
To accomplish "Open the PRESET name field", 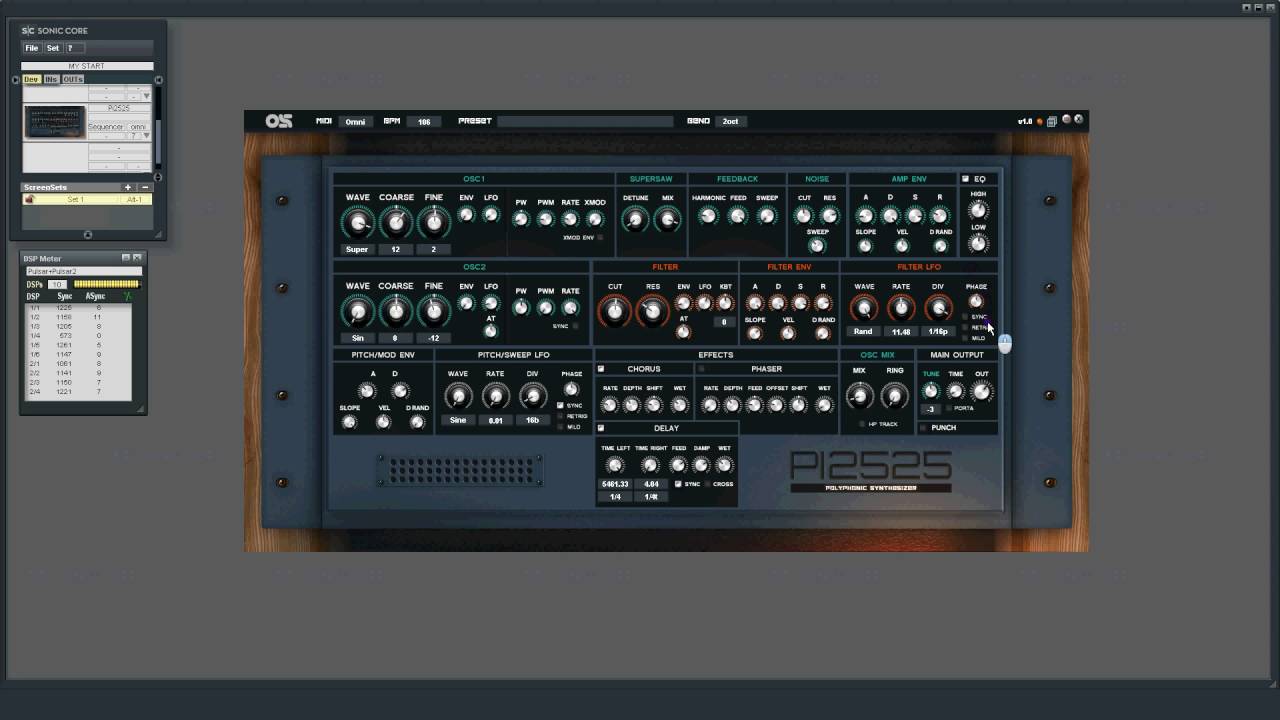I will (585, 121).
